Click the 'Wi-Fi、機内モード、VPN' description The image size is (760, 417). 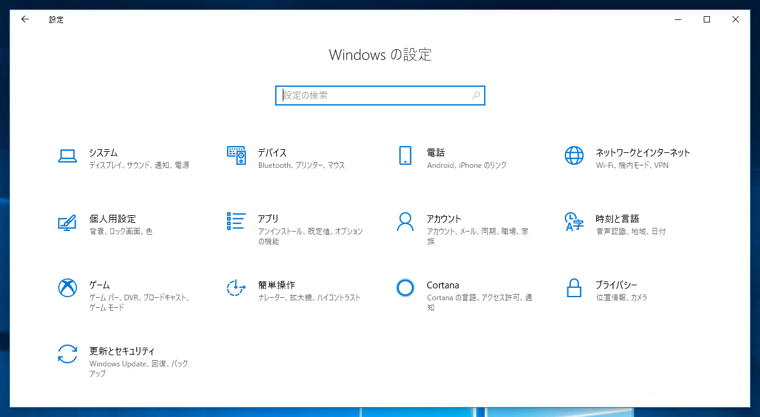(x=632, y=165)
